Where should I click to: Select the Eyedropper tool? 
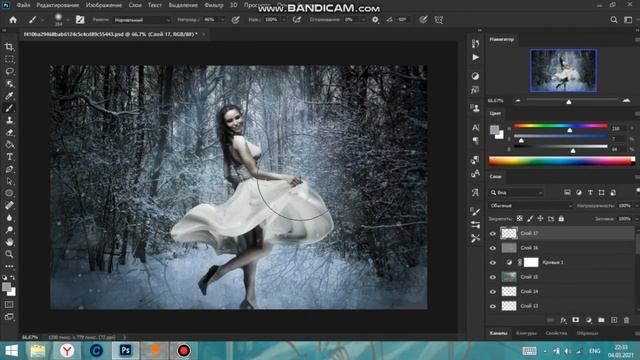pyautogui.click(x=9, y=96)
